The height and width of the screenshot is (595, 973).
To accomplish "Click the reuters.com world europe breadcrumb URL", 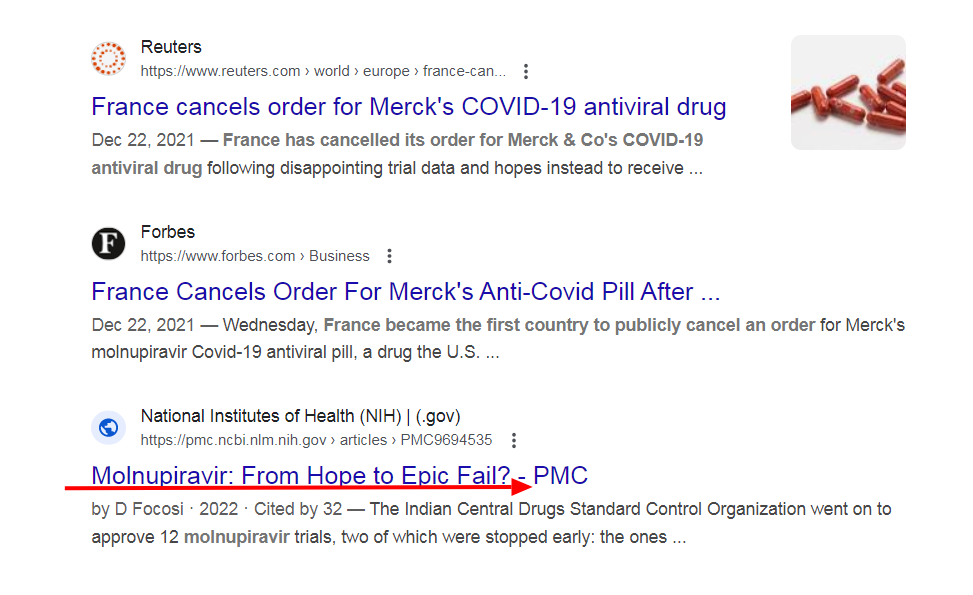I will [x=323, y=71].
